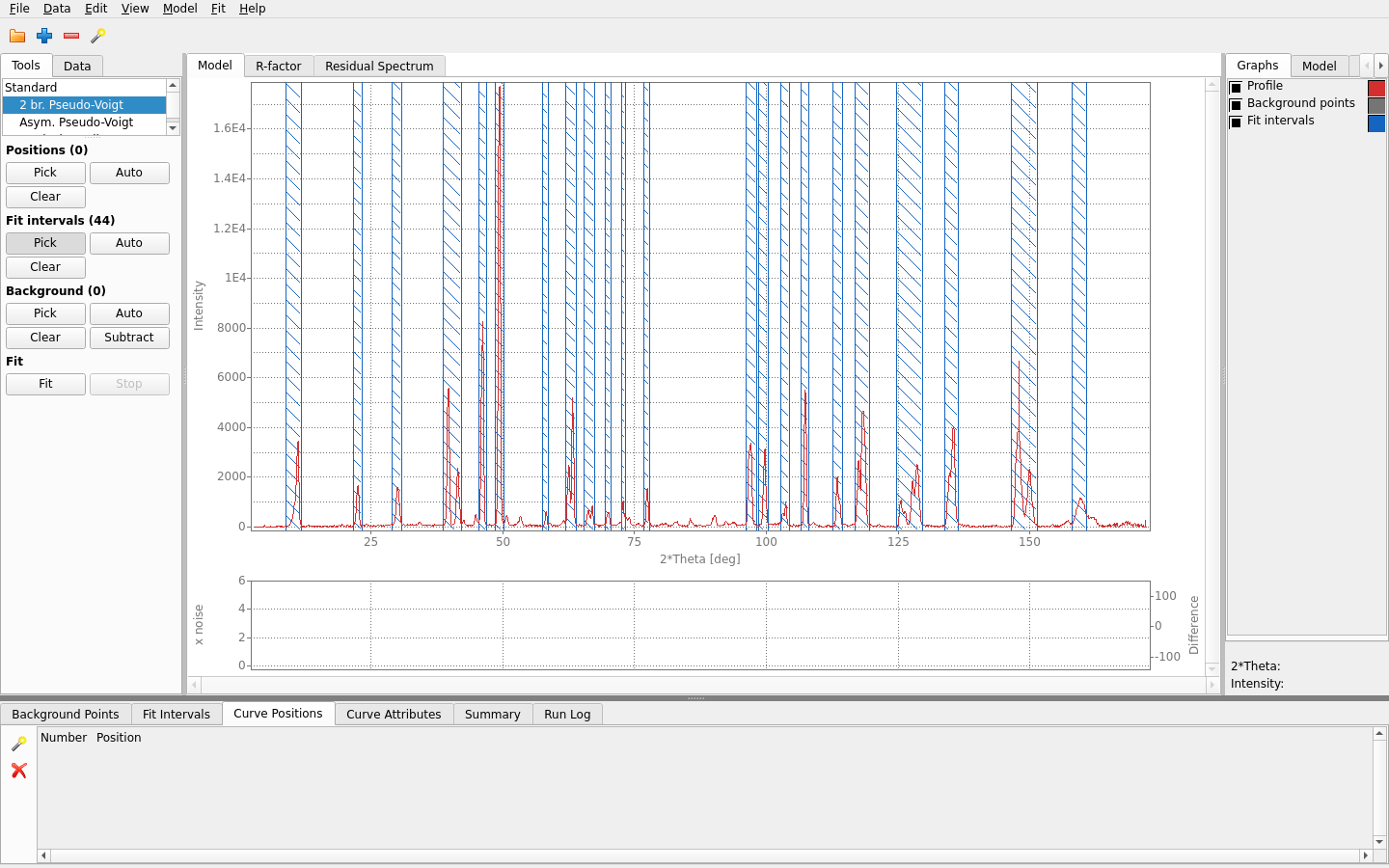Clear the Fit intervals
Viewport: 1389px width, 868px height.
tap(45, 267)
